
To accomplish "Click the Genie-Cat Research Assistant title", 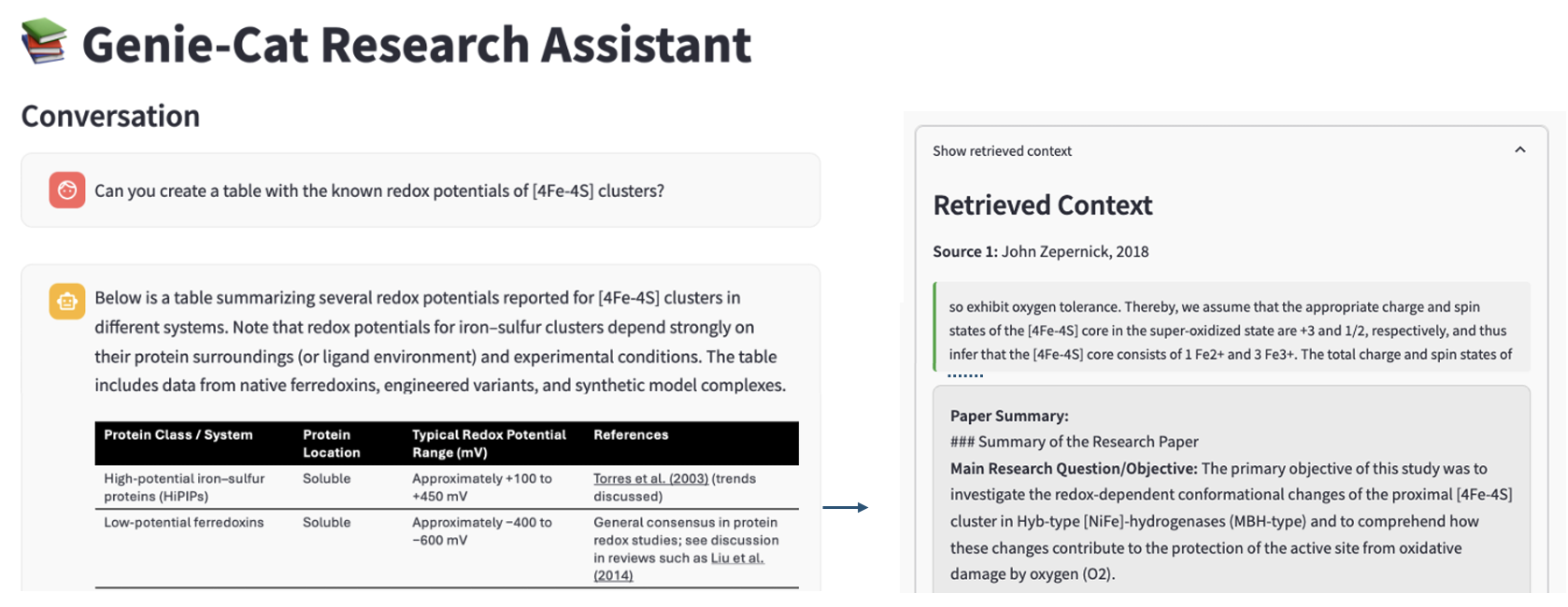I will [x=416, y=45].
